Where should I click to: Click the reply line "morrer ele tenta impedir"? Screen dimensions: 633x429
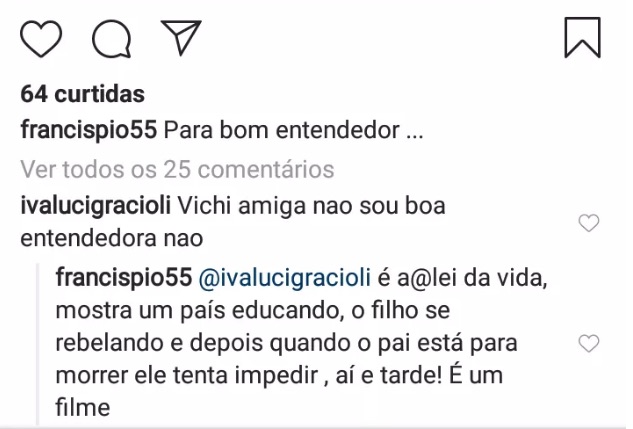187,376
